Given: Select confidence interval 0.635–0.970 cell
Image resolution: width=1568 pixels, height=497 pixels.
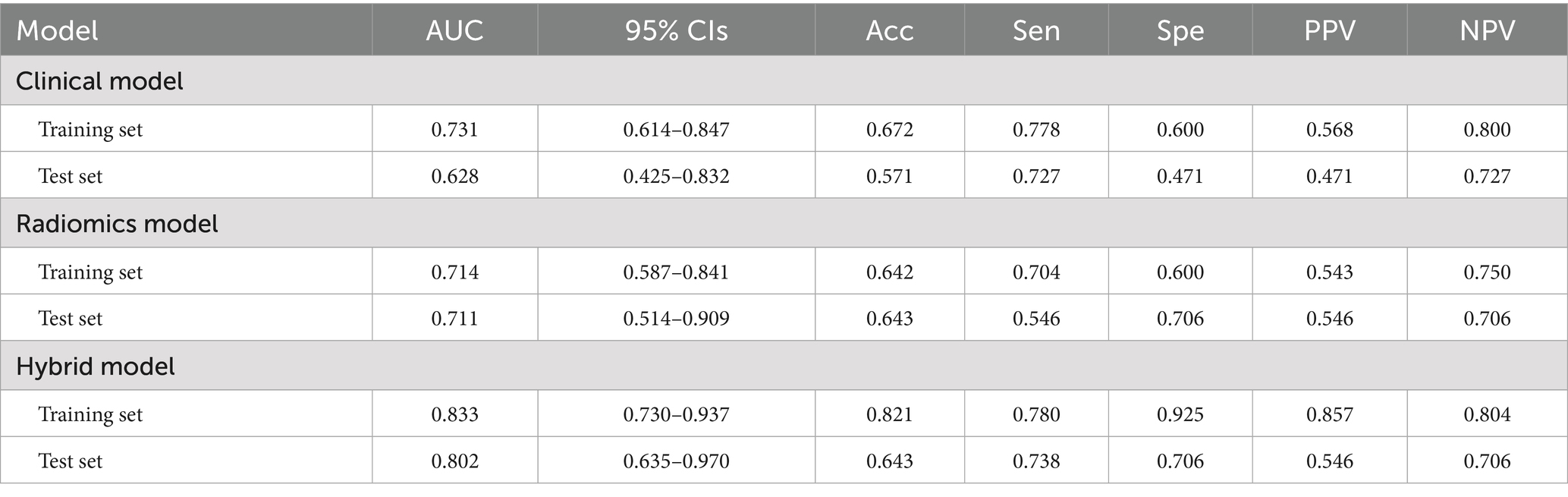Looking at the screenshot, I should tap(676, 461).
